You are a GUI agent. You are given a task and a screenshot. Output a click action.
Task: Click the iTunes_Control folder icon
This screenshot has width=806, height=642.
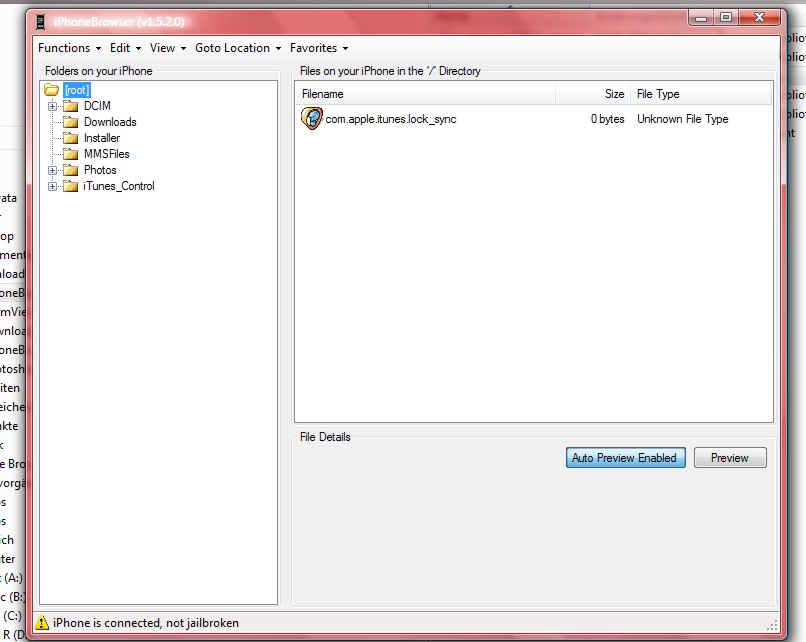pos(70,186)
